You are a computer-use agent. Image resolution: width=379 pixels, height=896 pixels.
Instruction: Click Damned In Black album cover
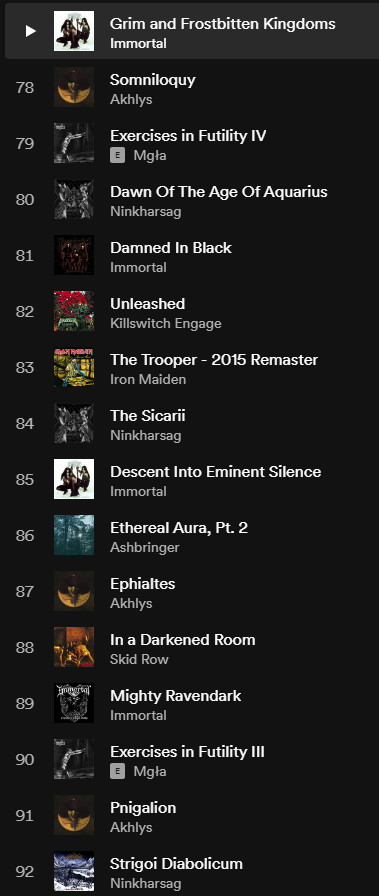point(74,255)
